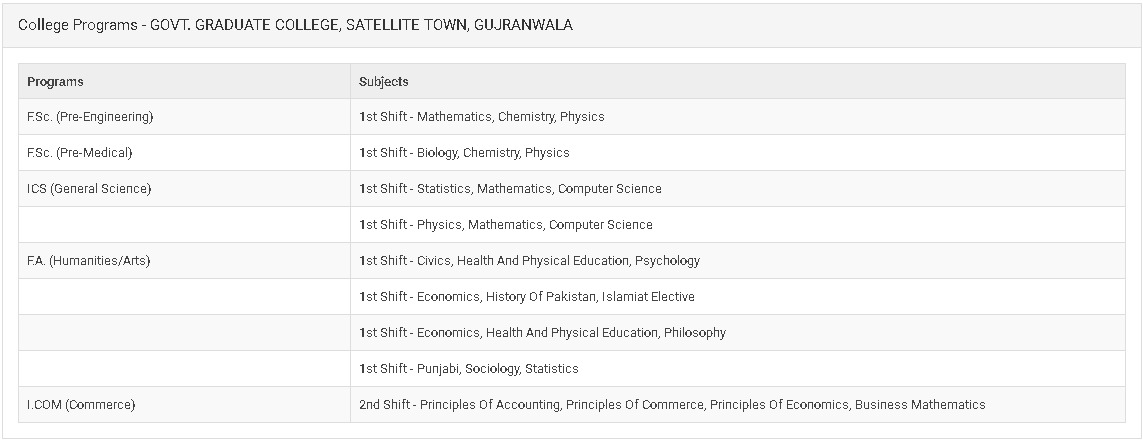
Task: Click Statistics, Mathematics, Computer Science row
Action: click(510, 189)
